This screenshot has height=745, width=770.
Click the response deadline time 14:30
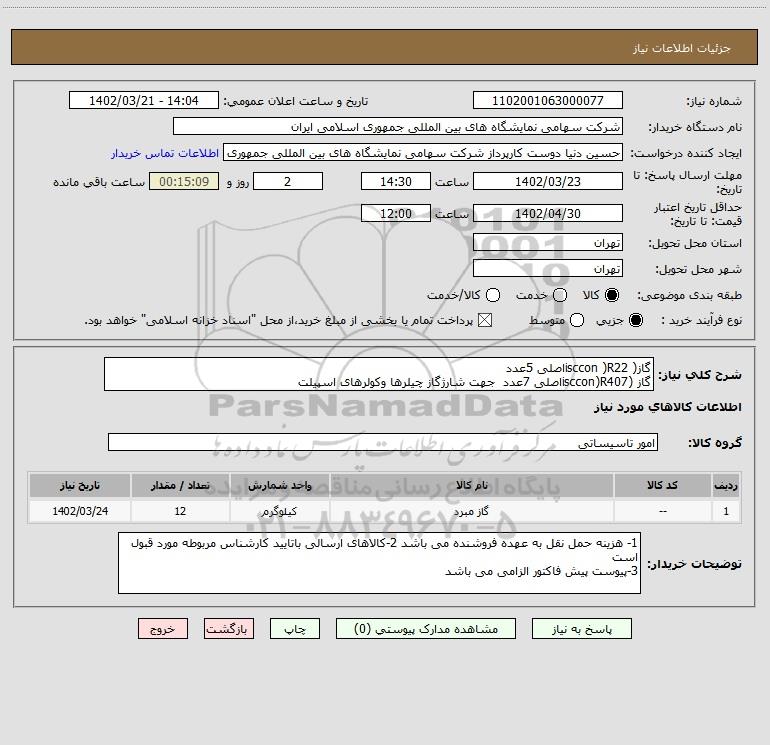tap(396, 182)
